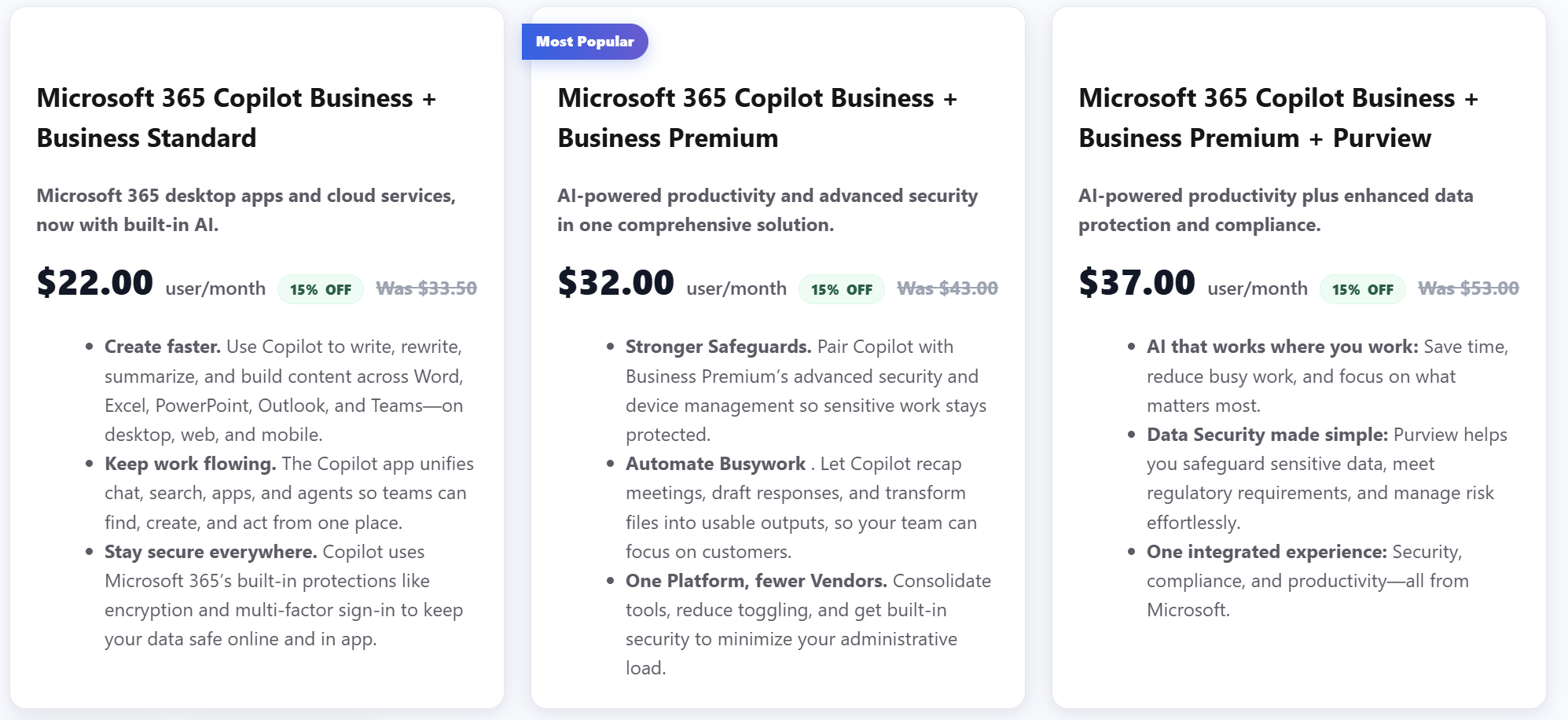
Task: Click the "Stronger Safeguards." feature heading
Action: (718, 347)
